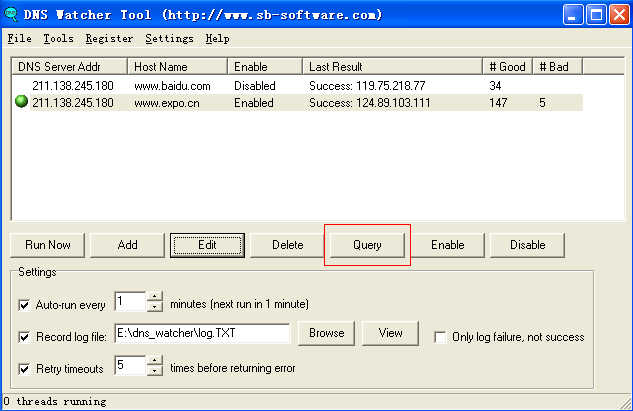Click the DNS Watcher title bar icon
This screenshot has height=411, width=633.
coord(13,14)
